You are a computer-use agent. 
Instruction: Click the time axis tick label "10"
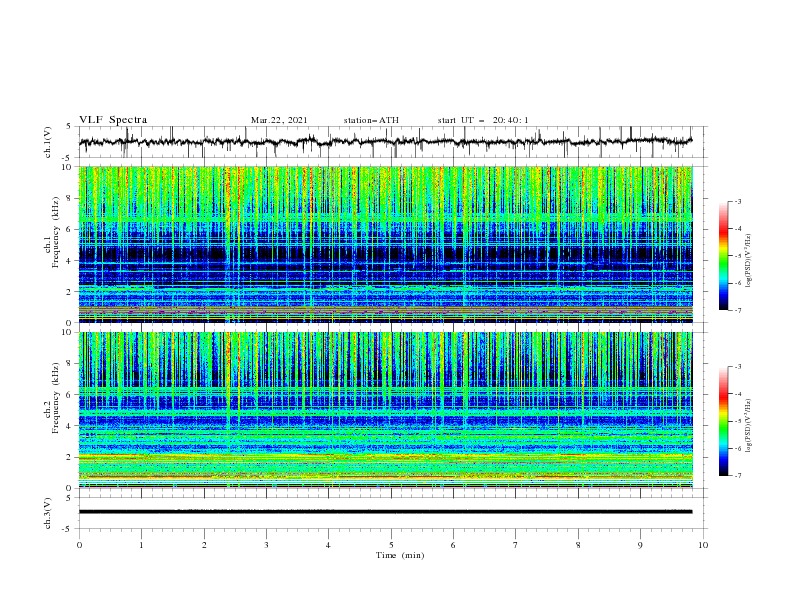coord(703,545)
